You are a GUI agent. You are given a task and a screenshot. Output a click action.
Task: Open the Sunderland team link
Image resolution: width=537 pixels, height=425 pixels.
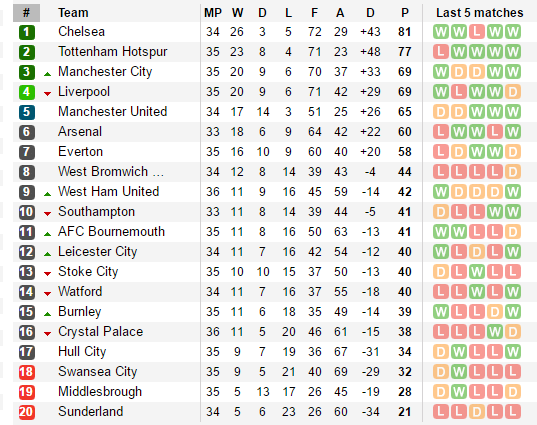(x=90, y=412)
